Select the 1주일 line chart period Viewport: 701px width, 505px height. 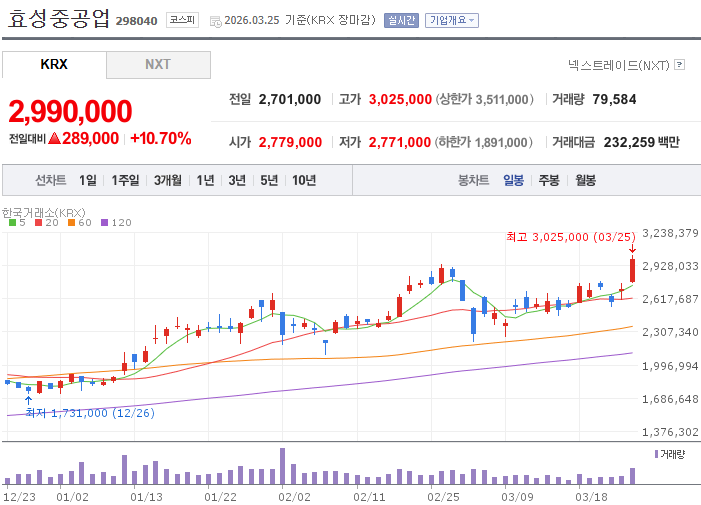[125, 180]
